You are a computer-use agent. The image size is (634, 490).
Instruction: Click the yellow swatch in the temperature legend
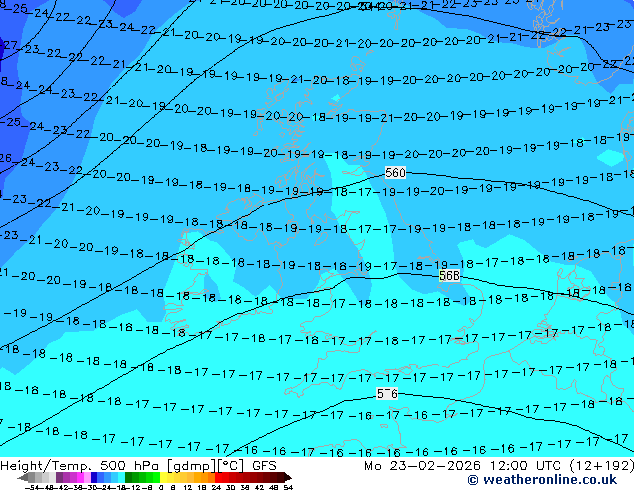163,477
